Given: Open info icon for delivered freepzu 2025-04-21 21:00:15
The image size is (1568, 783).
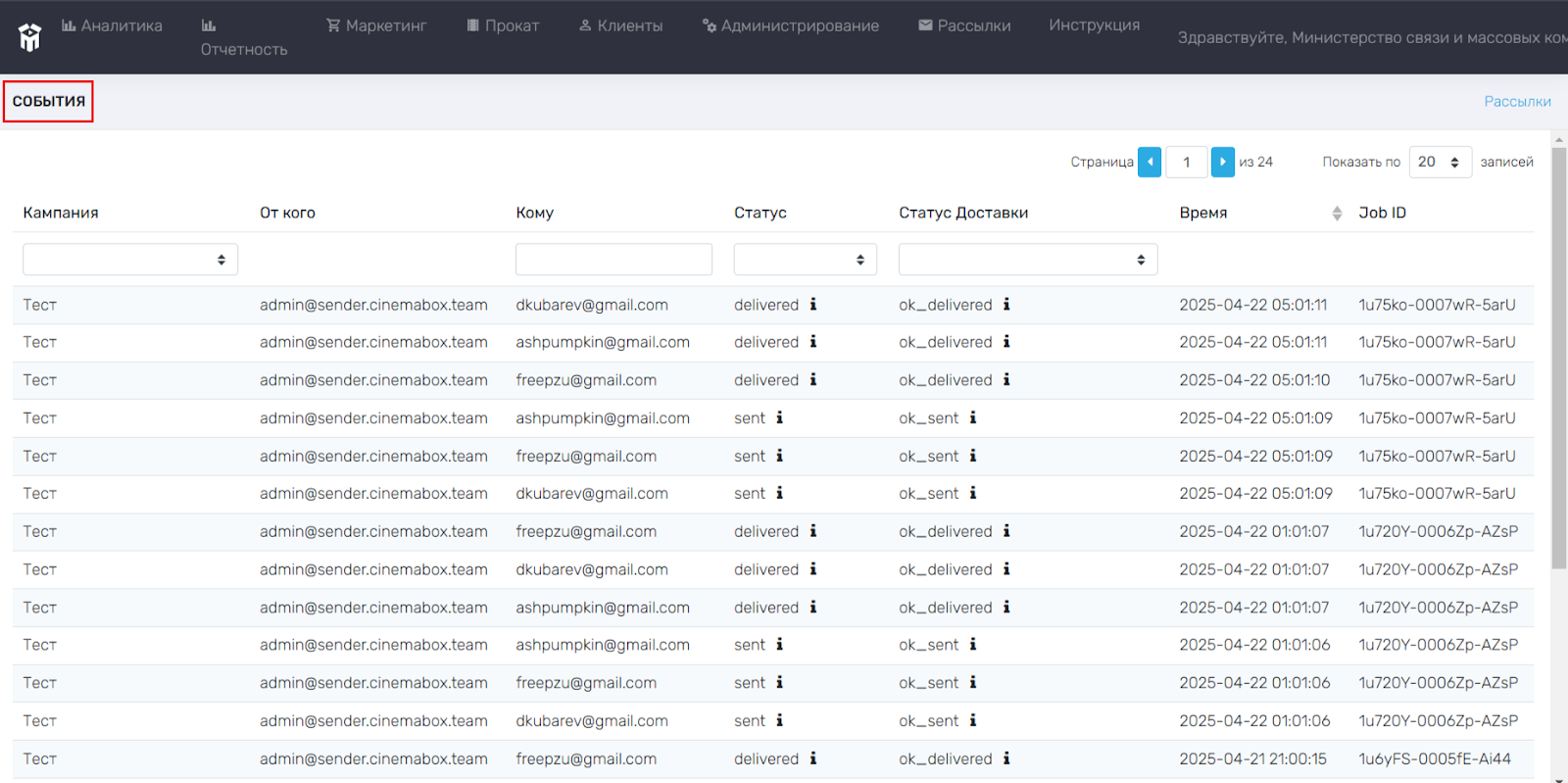Looking at the screenshot, I should click(x=813, y=759).
